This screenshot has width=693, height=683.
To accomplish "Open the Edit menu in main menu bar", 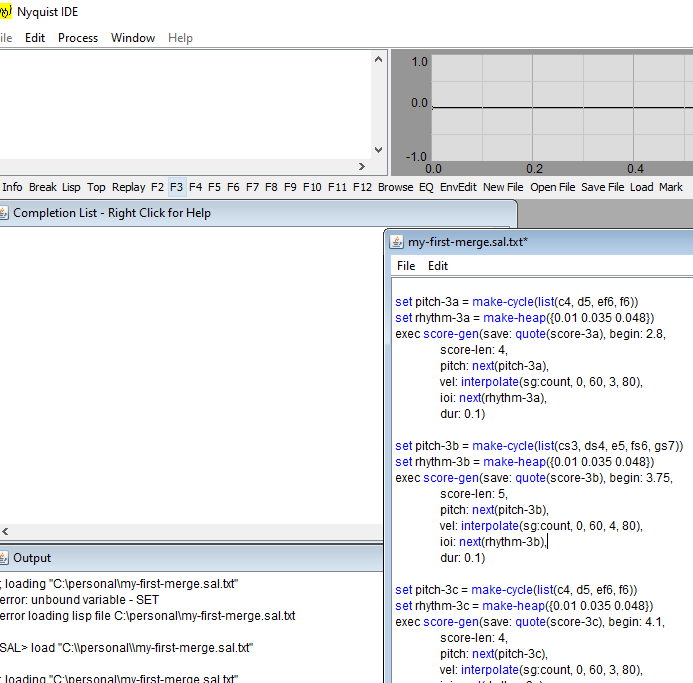I will [35, 38].
